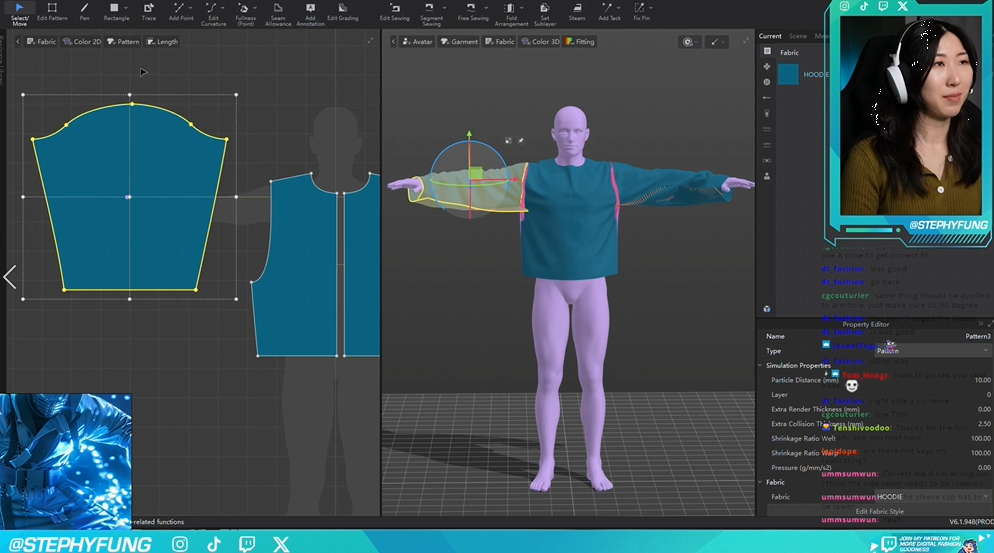This screenshot has width=994, height=553.
Task: Choose the Fix Pin tool
Action: [641, 12]
